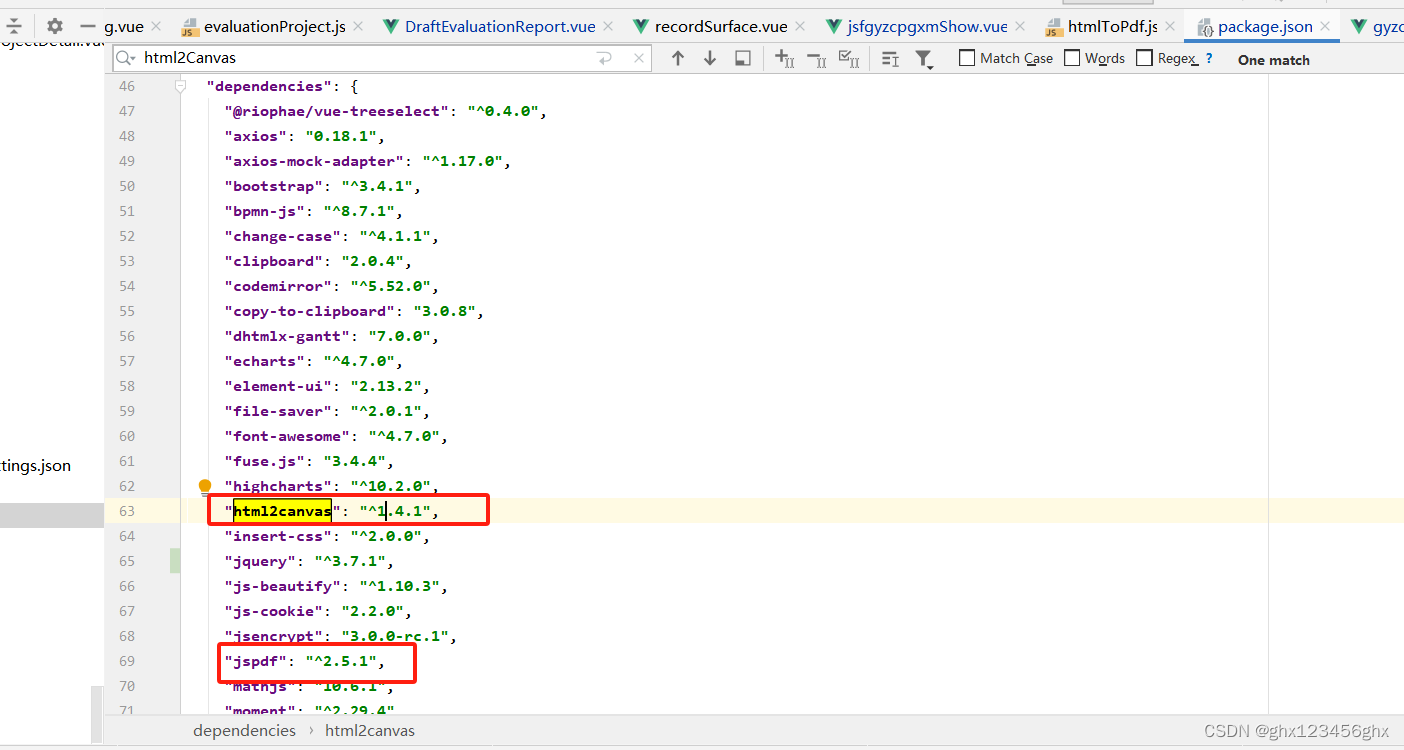1404x750 pixels.
Task: Click the "dhtmlx-gantt" dependency key
Action: (287, 336)
